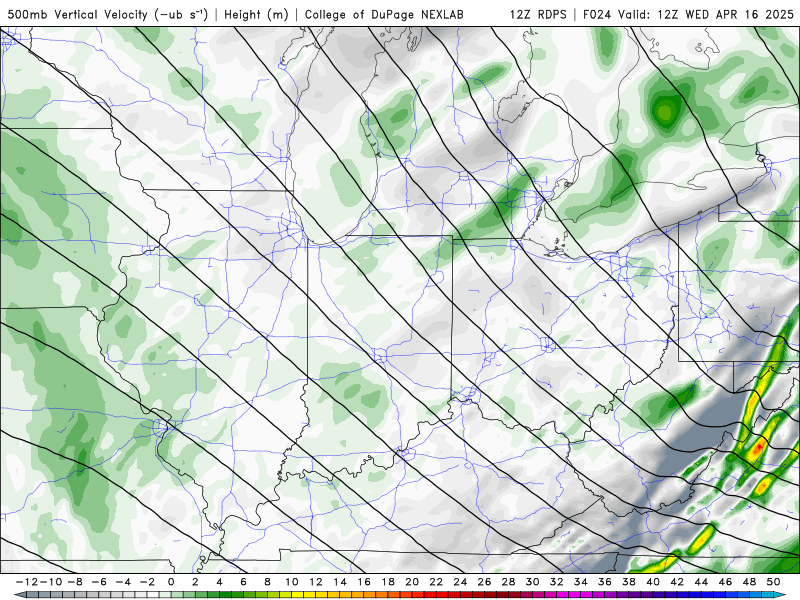
Task: Click the -10 value on color scale
Action: click(51, 582)
